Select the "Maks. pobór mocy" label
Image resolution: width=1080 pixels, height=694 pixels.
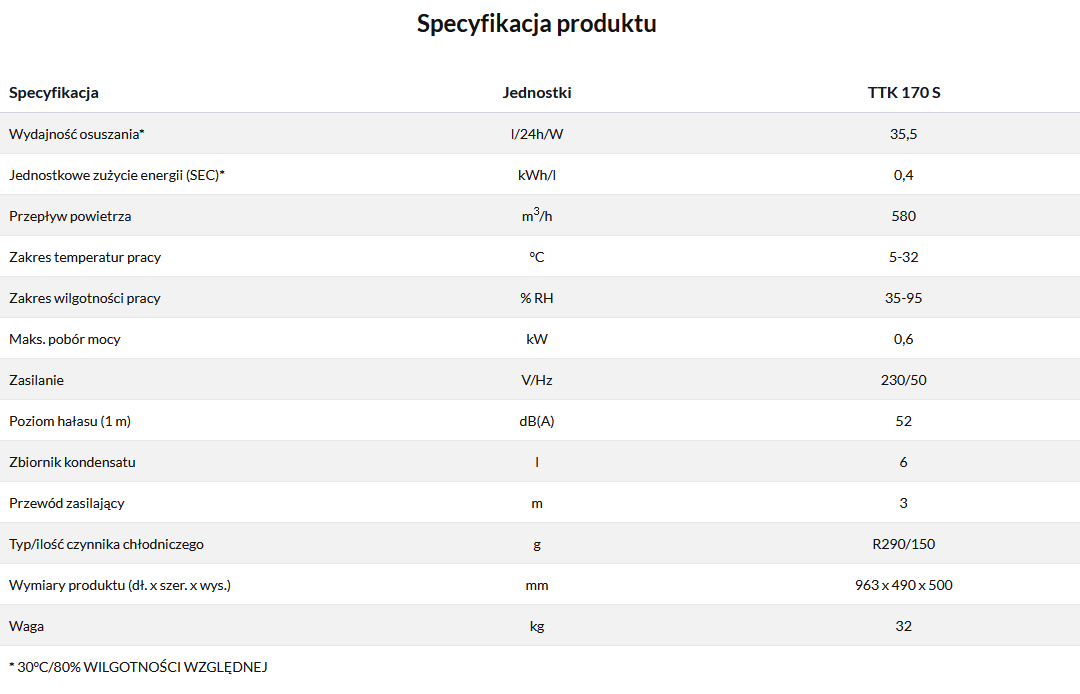pos(65,339)
